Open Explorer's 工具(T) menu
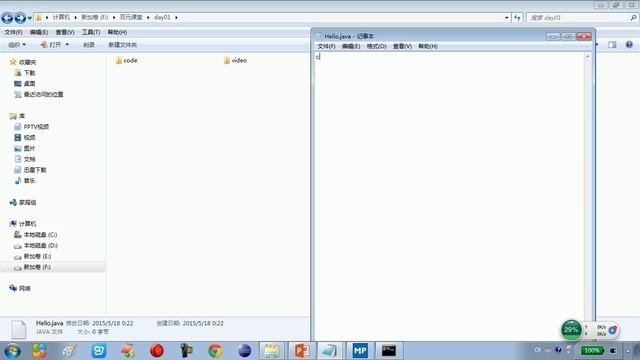The height and width of the screenshot is (360, 640). point(91,32)
